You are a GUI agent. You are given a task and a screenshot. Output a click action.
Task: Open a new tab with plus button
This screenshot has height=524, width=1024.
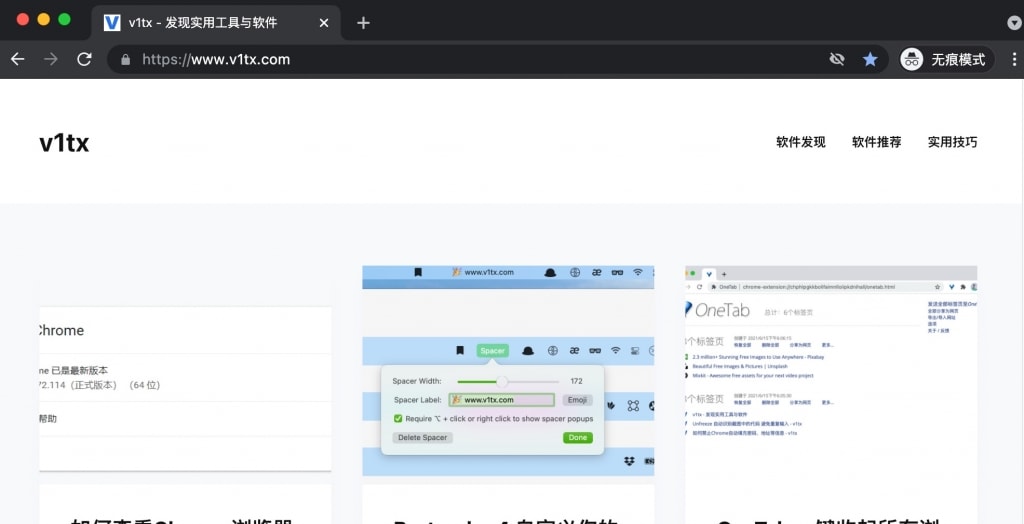pos(363,22)
